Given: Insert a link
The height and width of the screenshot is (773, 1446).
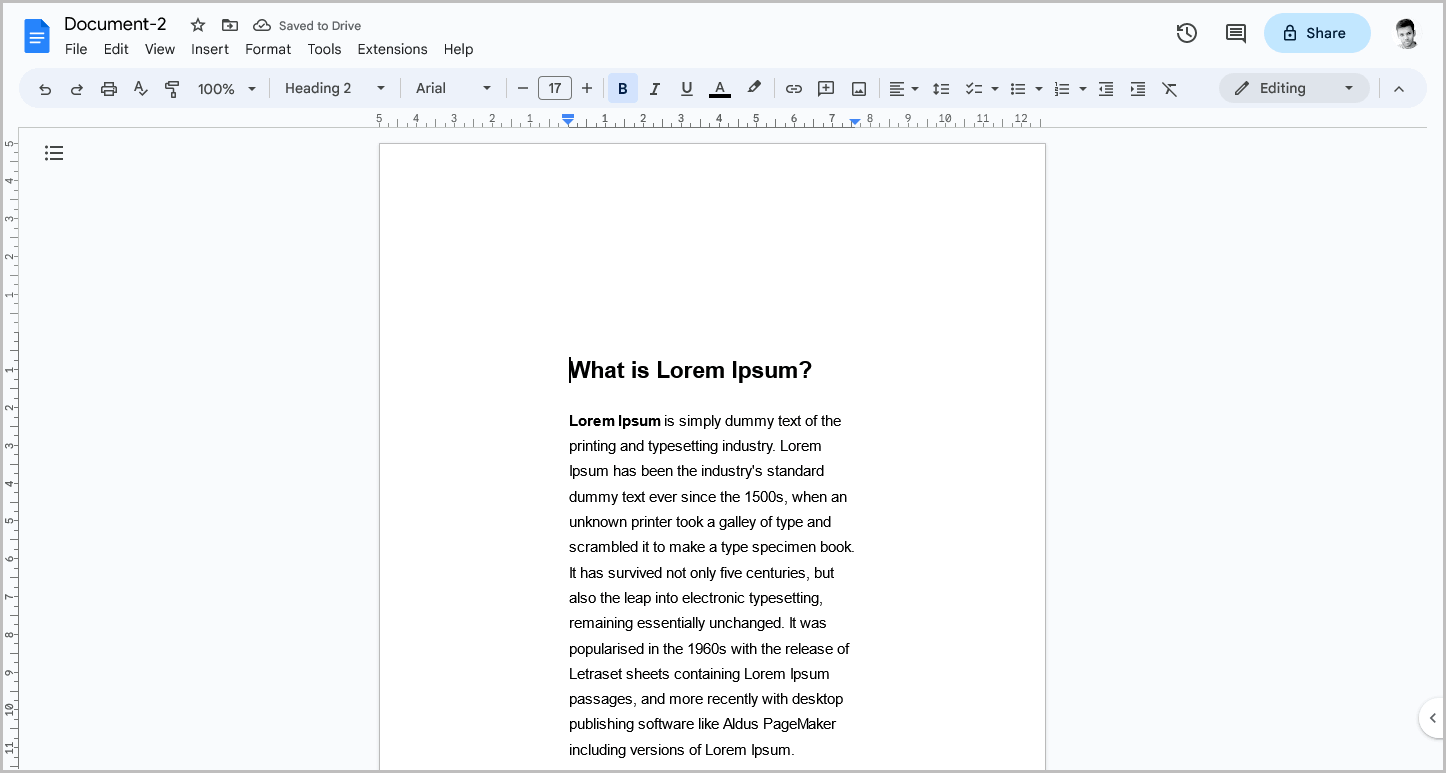Looking at the screenshot, I should 793,88.
